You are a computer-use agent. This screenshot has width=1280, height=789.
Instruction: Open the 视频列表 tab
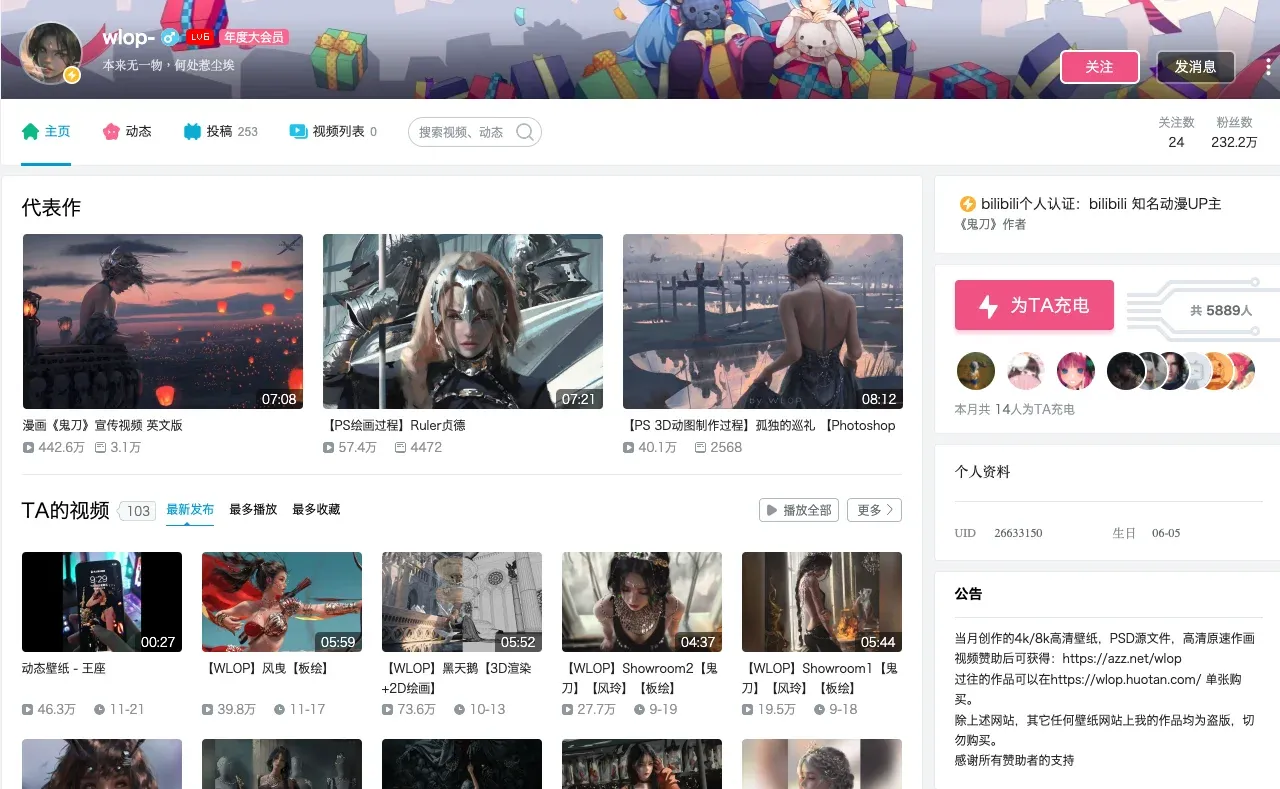click(333, 132)
